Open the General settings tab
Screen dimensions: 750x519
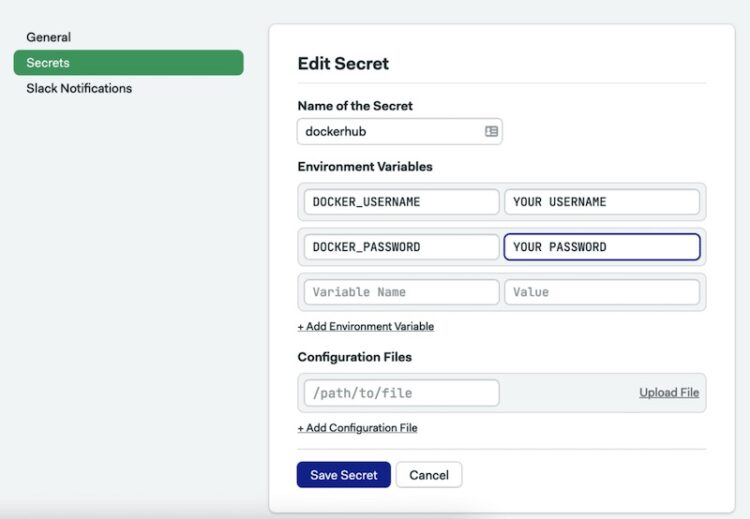pos(48,37)
